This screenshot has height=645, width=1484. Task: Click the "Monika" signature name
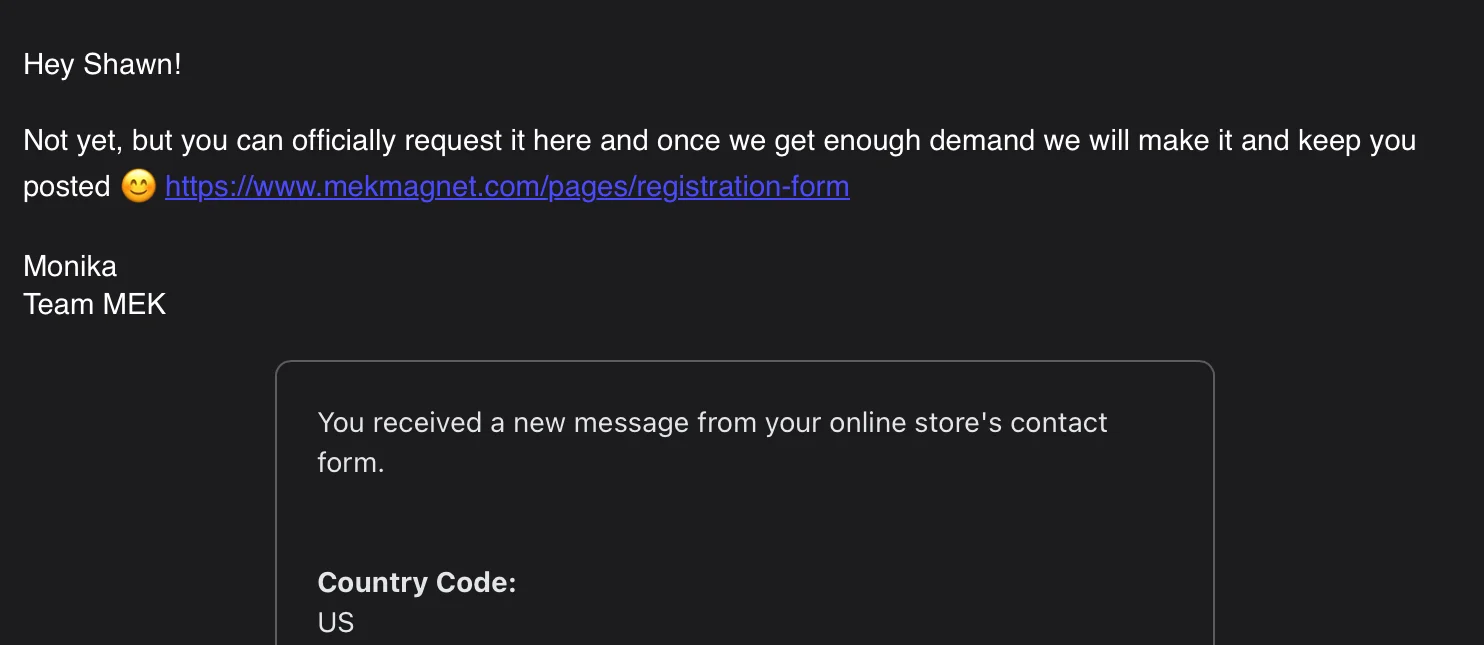[x=70, y=266]
